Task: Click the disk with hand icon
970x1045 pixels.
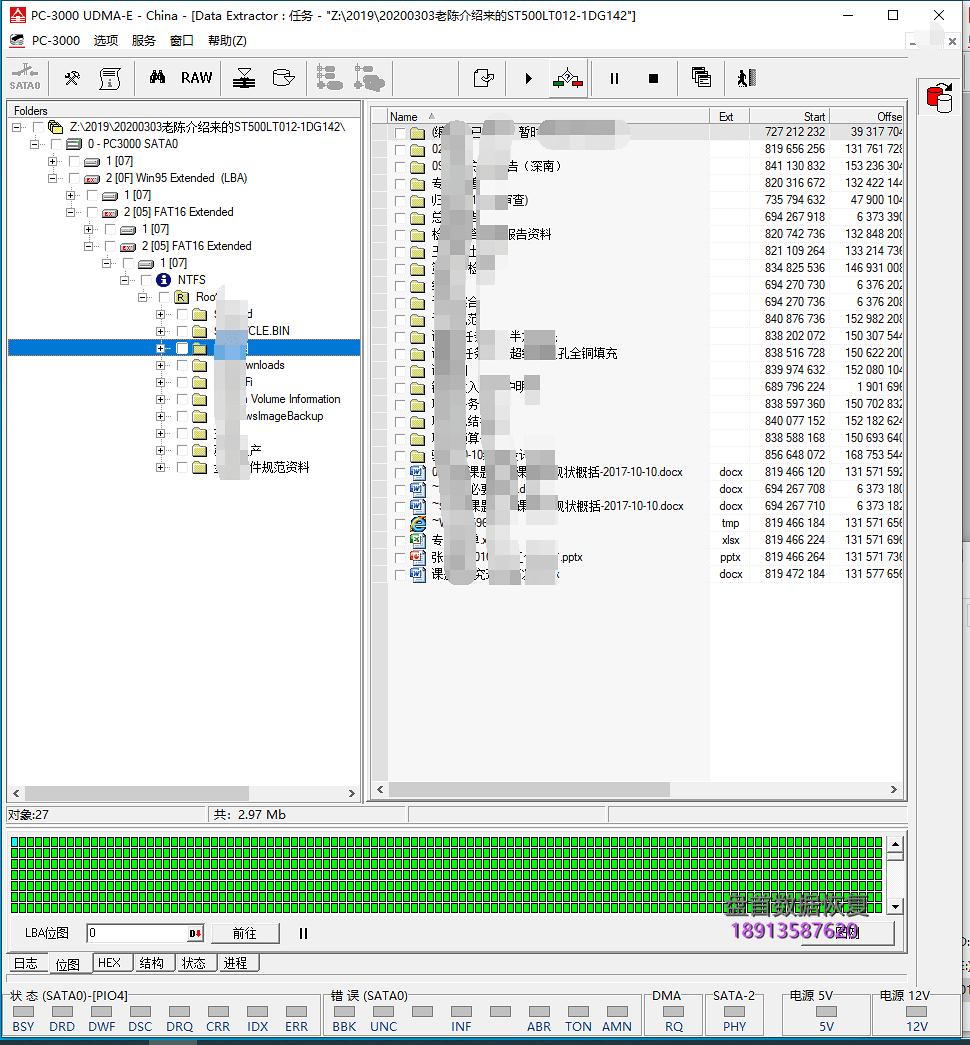Action: (283, 78)
